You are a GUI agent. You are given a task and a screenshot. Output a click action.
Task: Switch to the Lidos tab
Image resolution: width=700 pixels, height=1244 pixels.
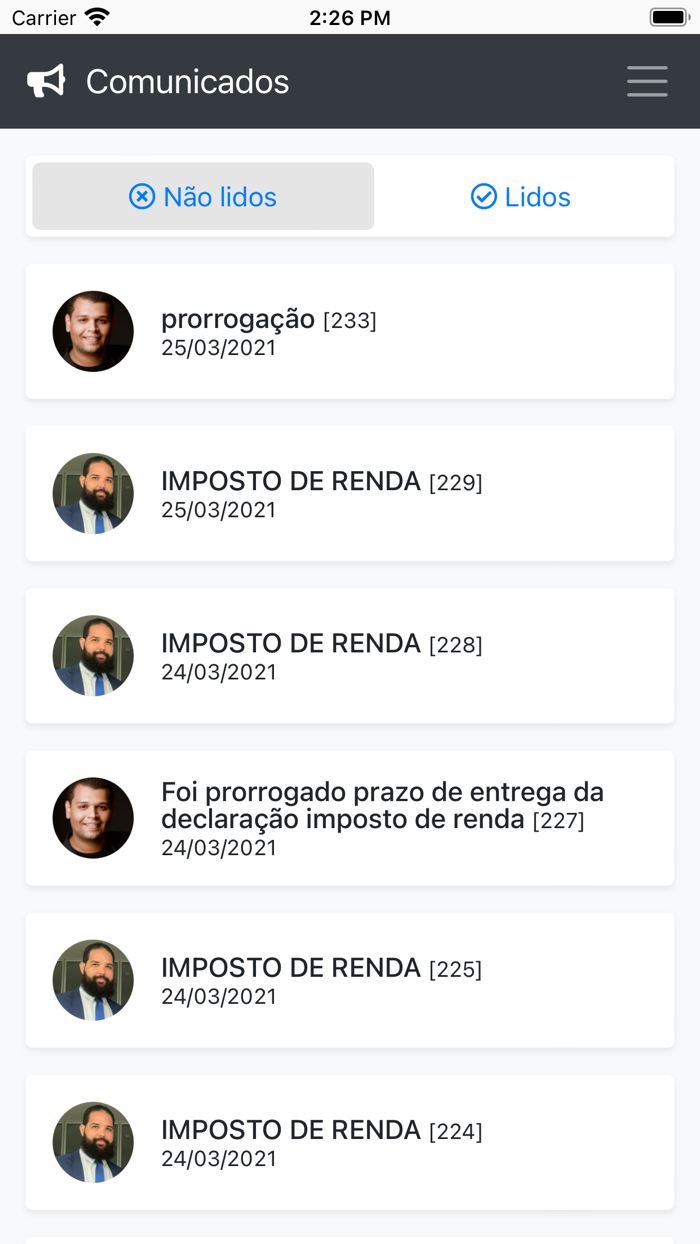click(520, 196)
